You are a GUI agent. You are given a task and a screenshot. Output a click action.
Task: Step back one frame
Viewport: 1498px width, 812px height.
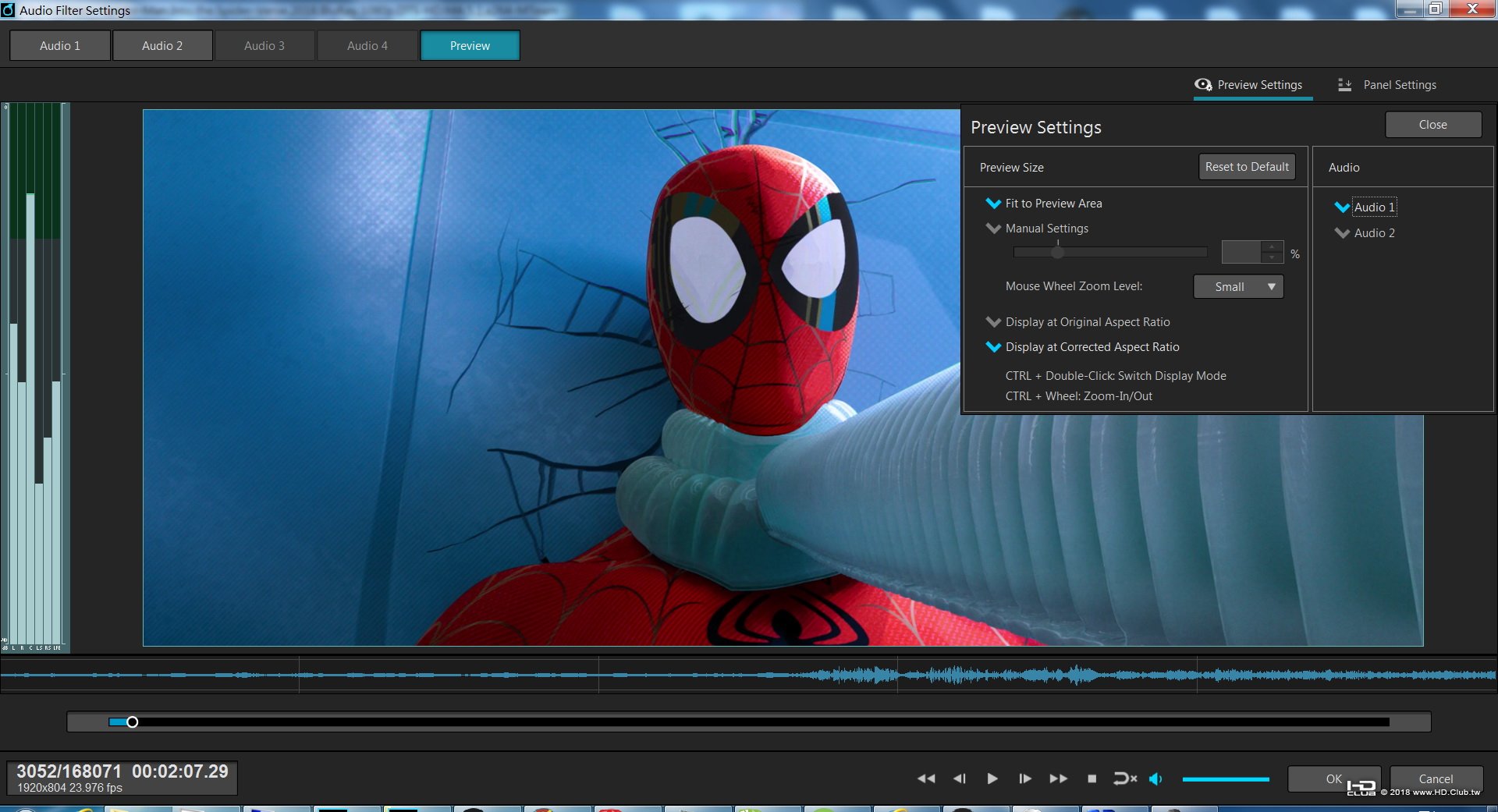(x=960, y=778)
